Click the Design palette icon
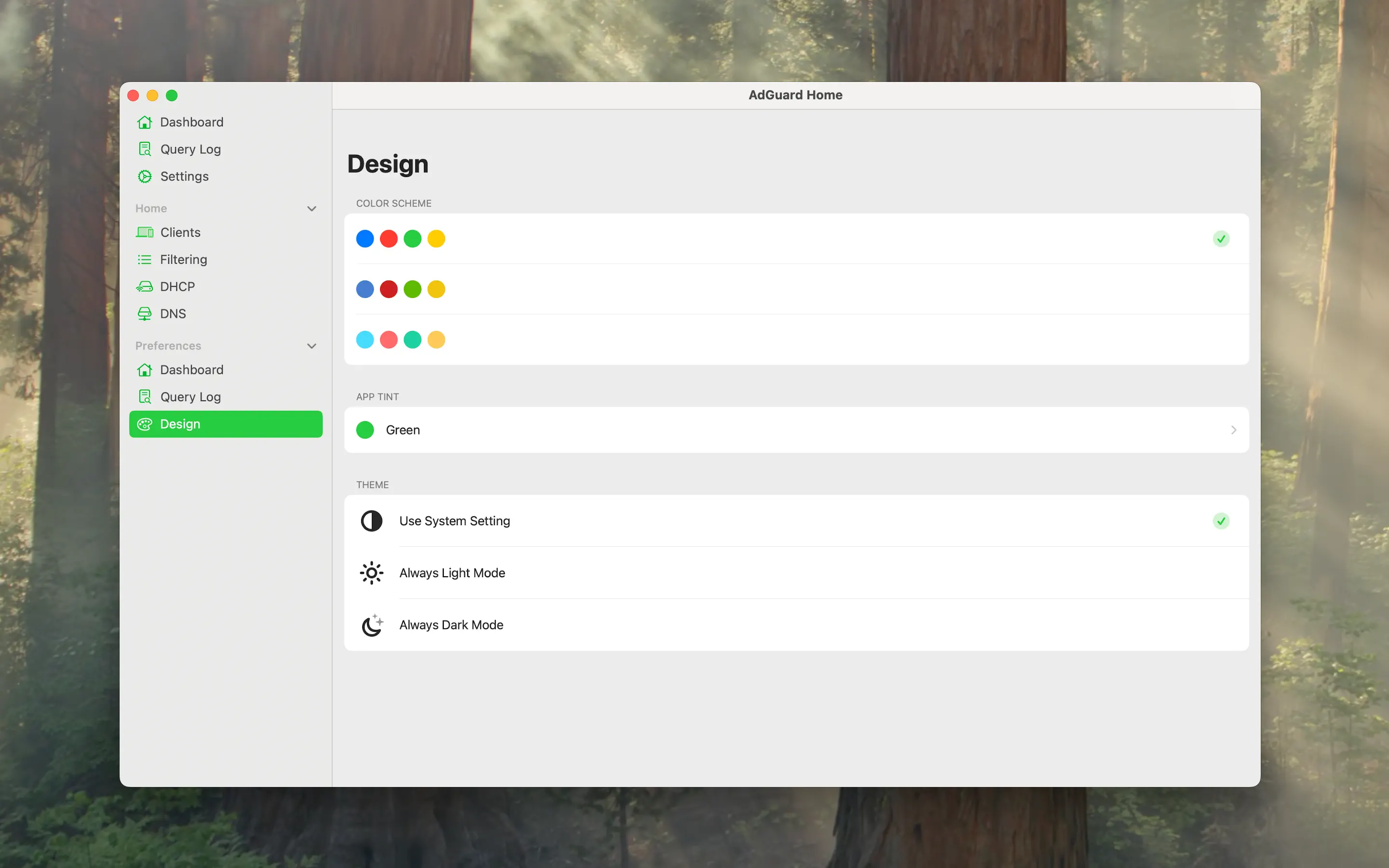Screen dimensions: 1389x868 [145, 424]
